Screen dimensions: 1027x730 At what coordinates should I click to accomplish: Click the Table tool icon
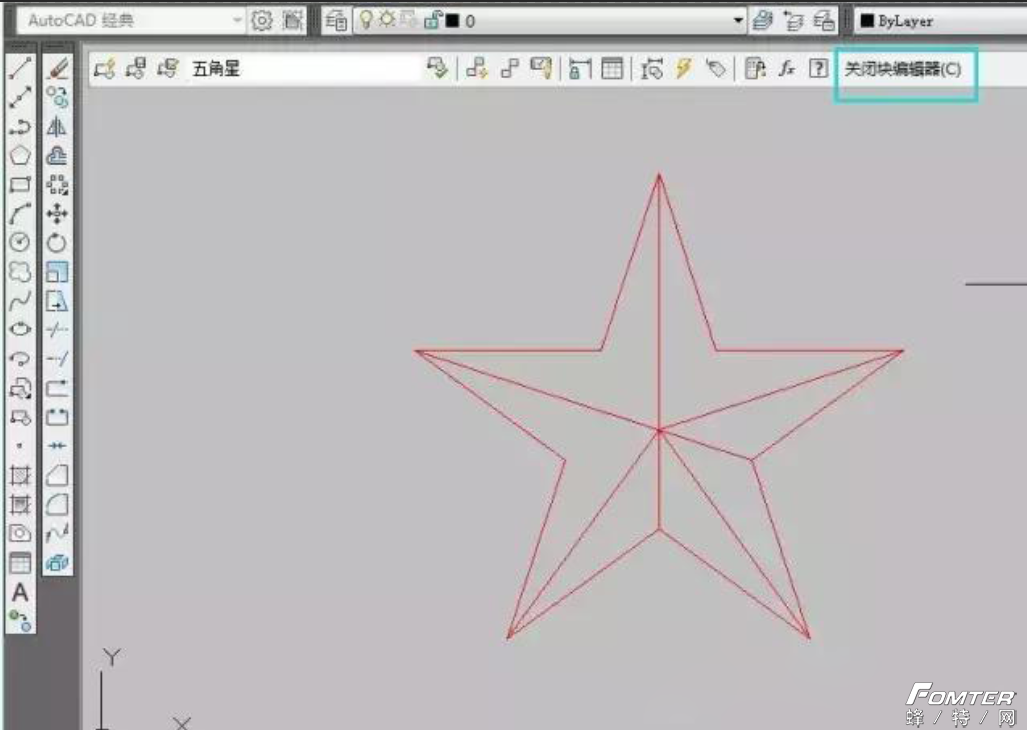(x=20, y=562)
